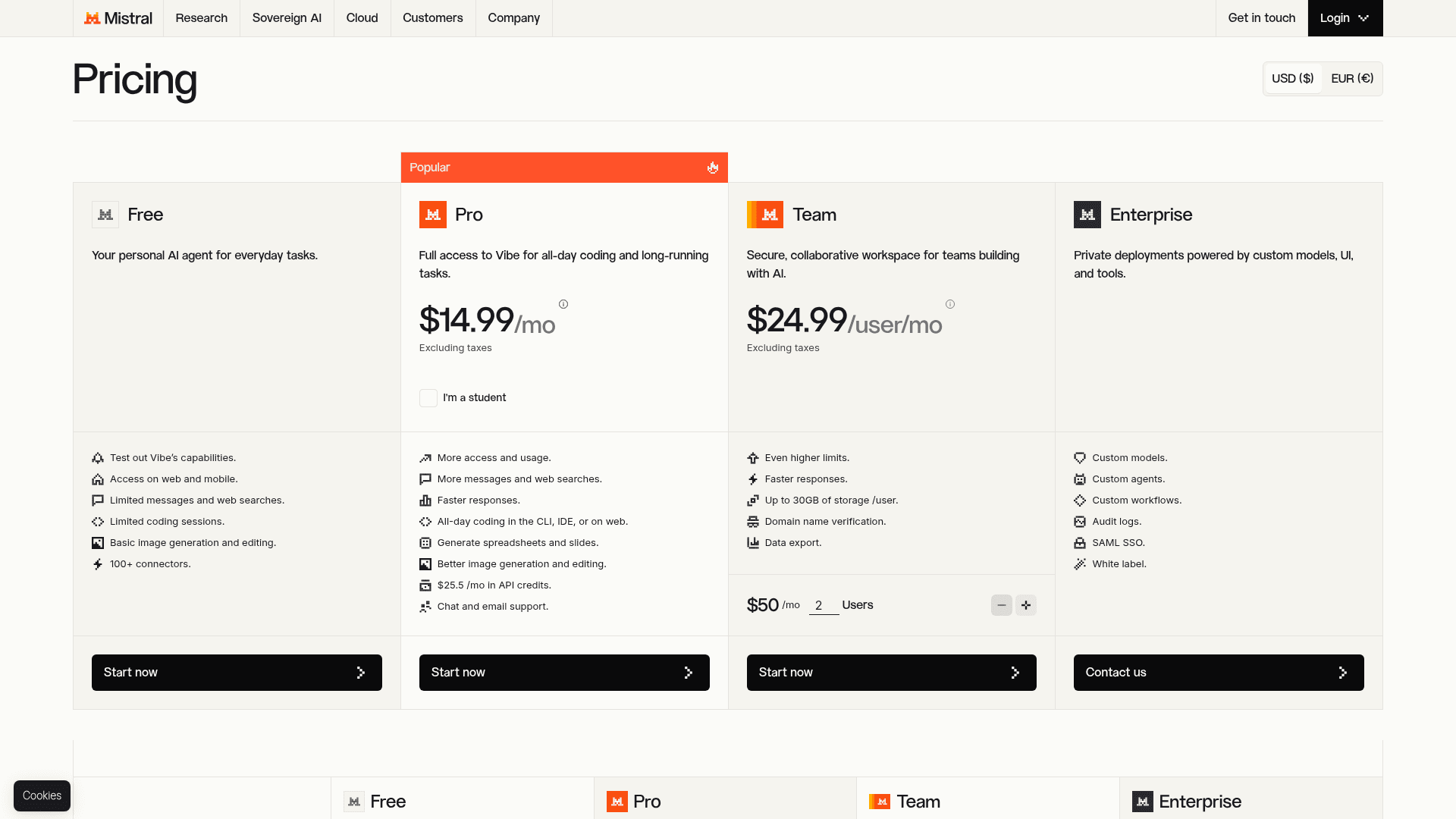Click the info icon next to $14.99/mo
Image resolution: width=1456 pixels, height=819 pixels.
click(563, 304)
